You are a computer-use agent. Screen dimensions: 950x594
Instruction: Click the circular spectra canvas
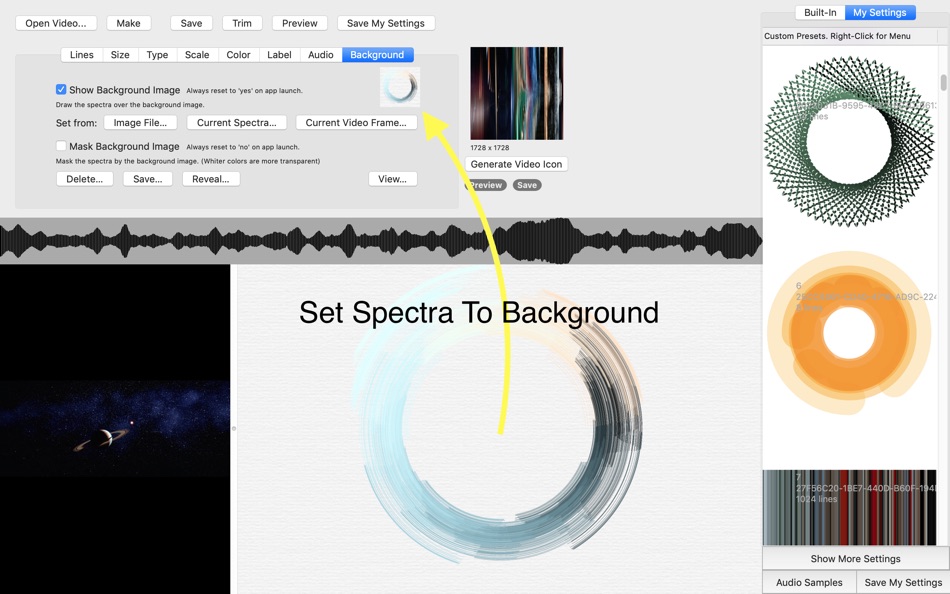[x=500, y=429]
